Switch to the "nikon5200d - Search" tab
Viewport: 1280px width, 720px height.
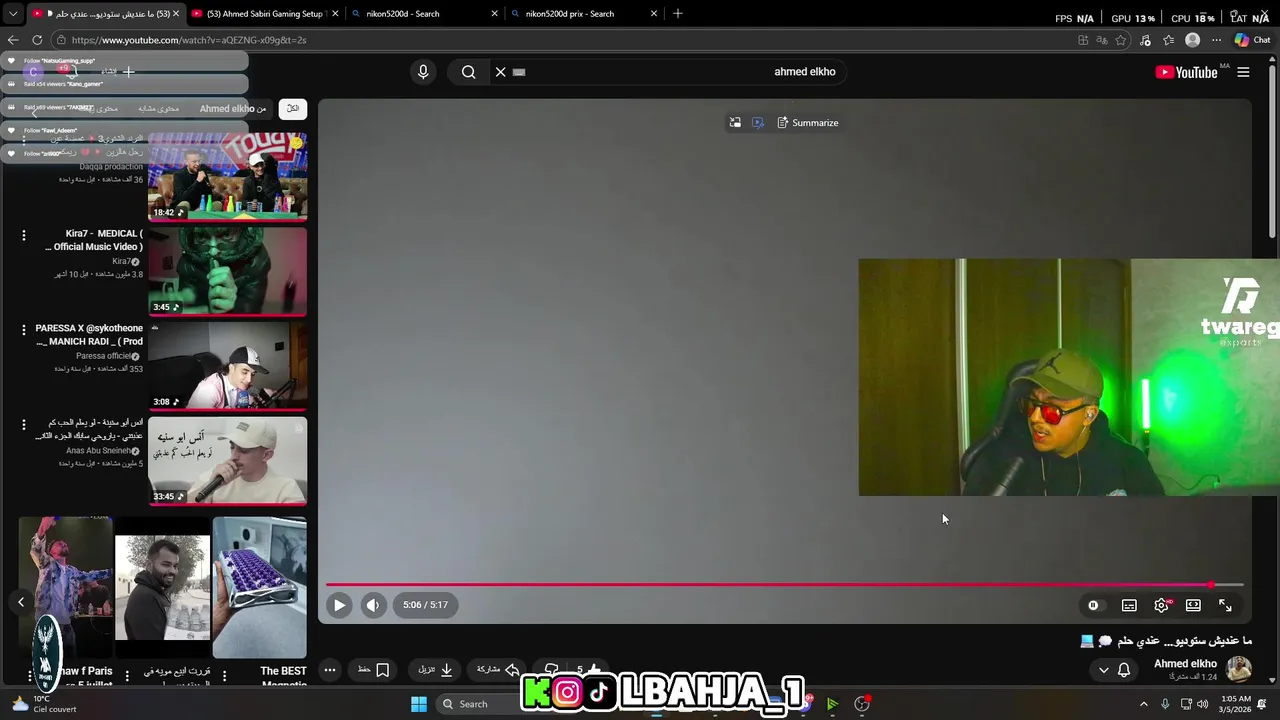tap(425, 14)
